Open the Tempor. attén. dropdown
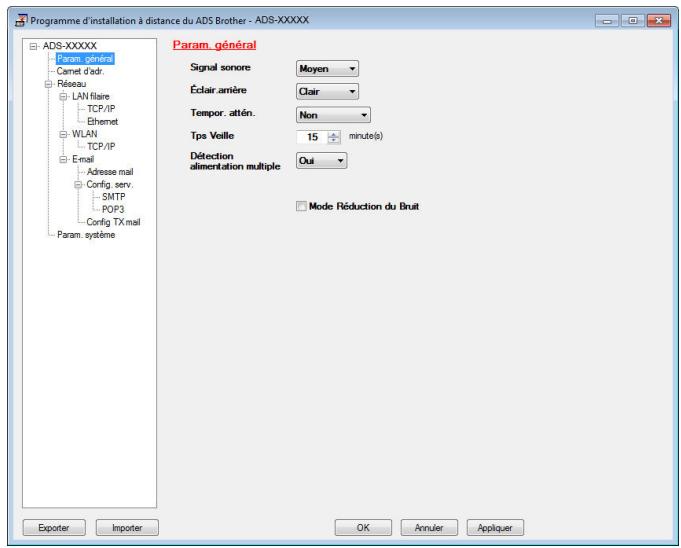This screenshot has width=681, height=548. click(x=333, y=115)
